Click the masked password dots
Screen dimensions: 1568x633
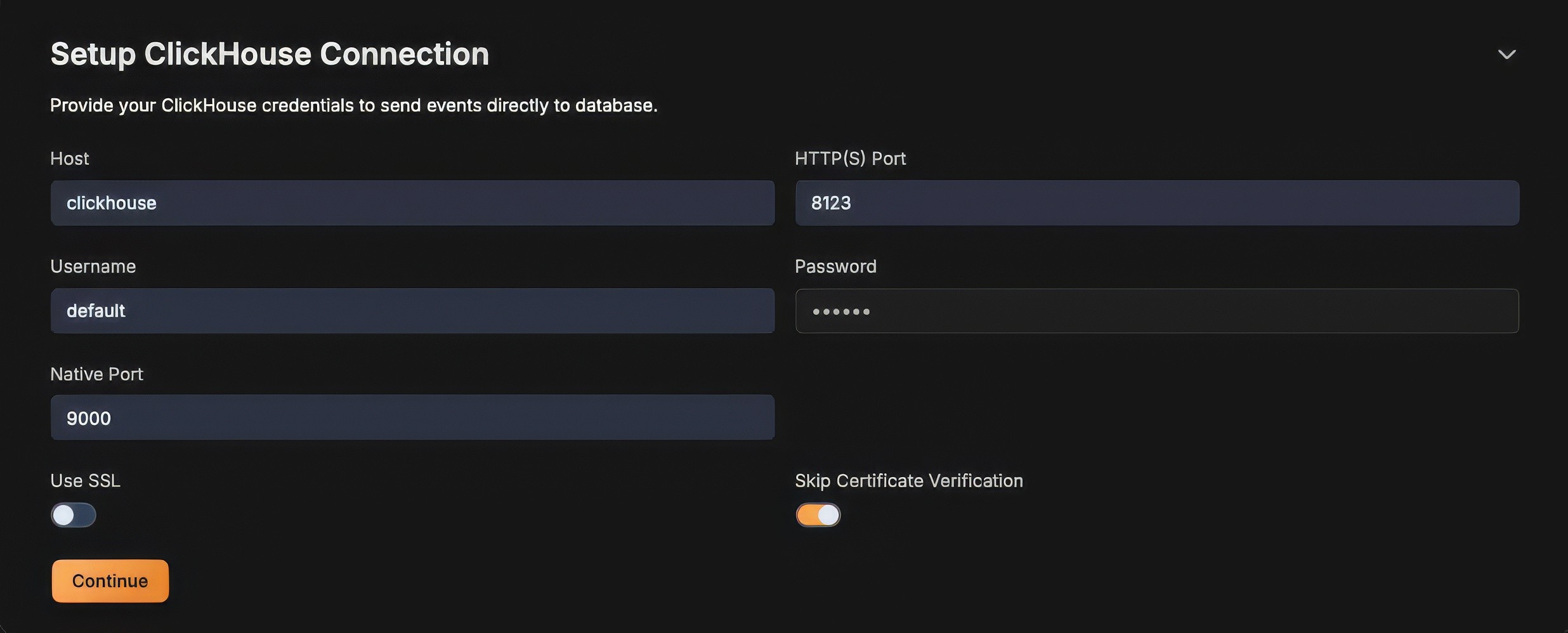841,311
